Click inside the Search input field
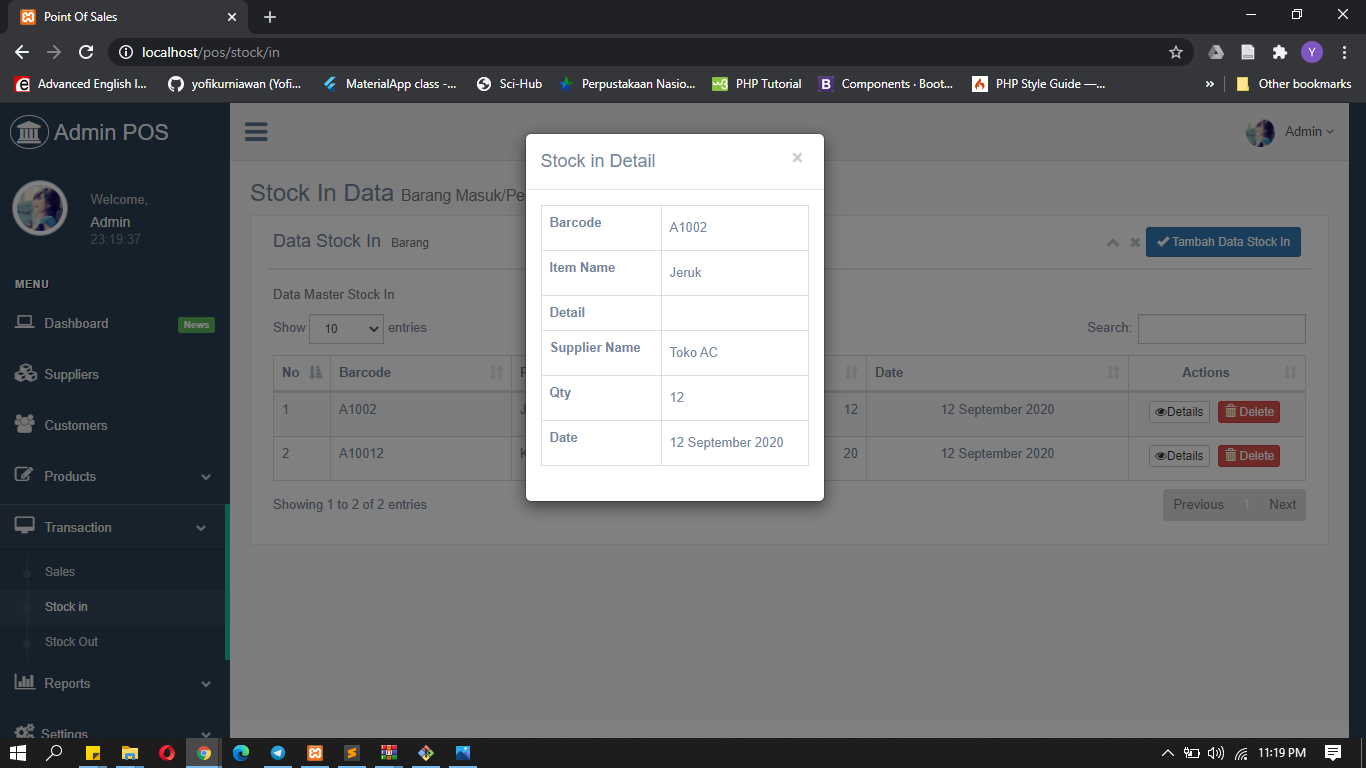1366x768 pixels. (1221, 328)
